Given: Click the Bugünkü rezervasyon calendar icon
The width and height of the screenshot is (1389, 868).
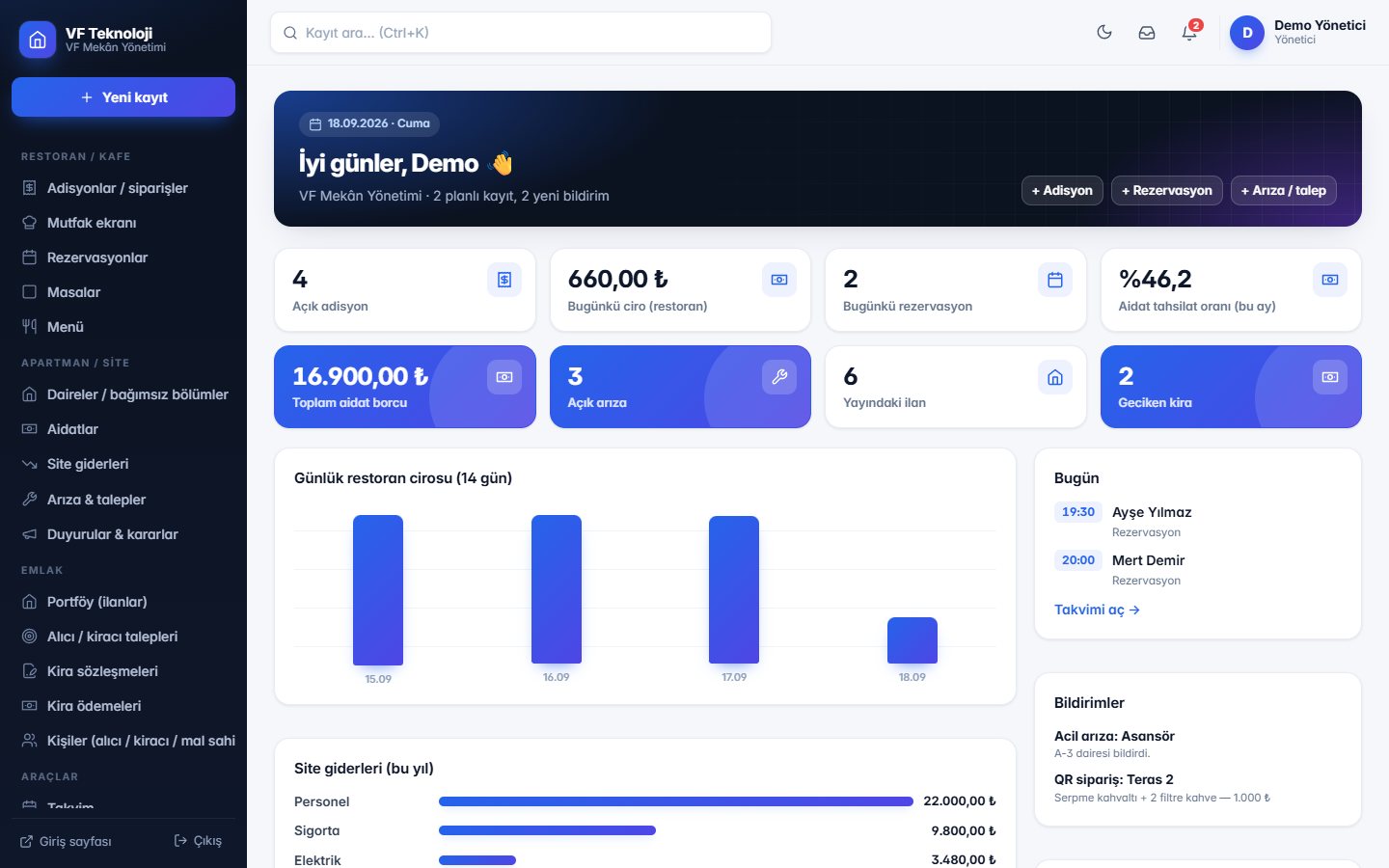Looking at the screenshot, I should click(x=1055, y=280).
